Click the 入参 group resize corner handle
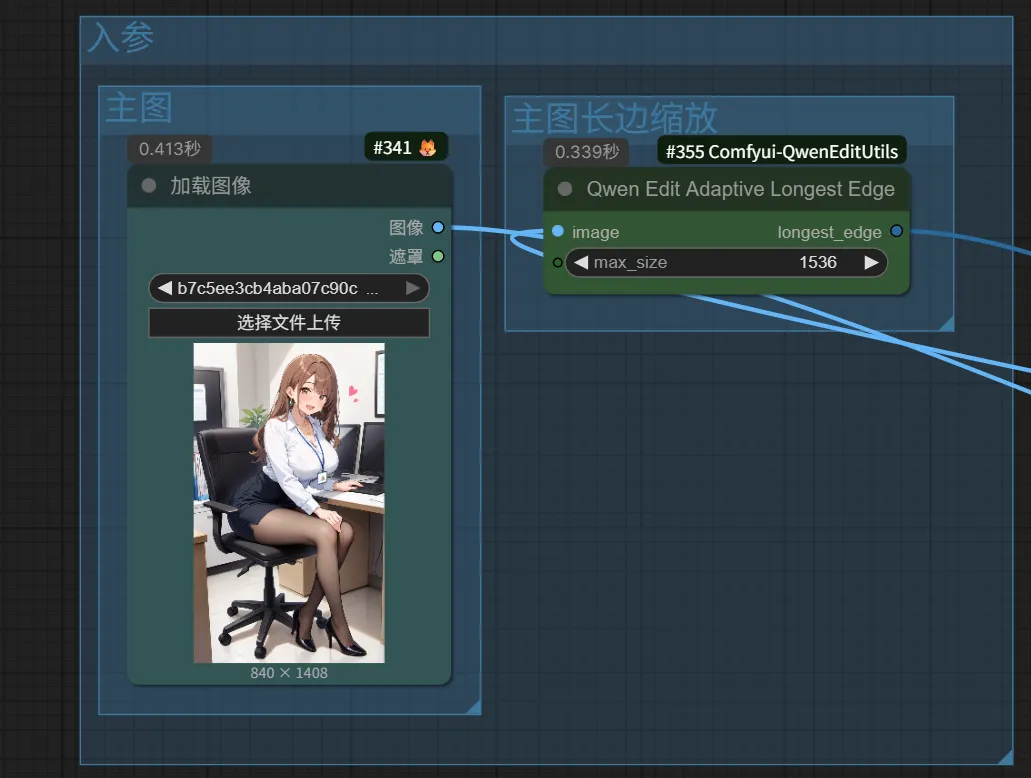 point(1006,757)
